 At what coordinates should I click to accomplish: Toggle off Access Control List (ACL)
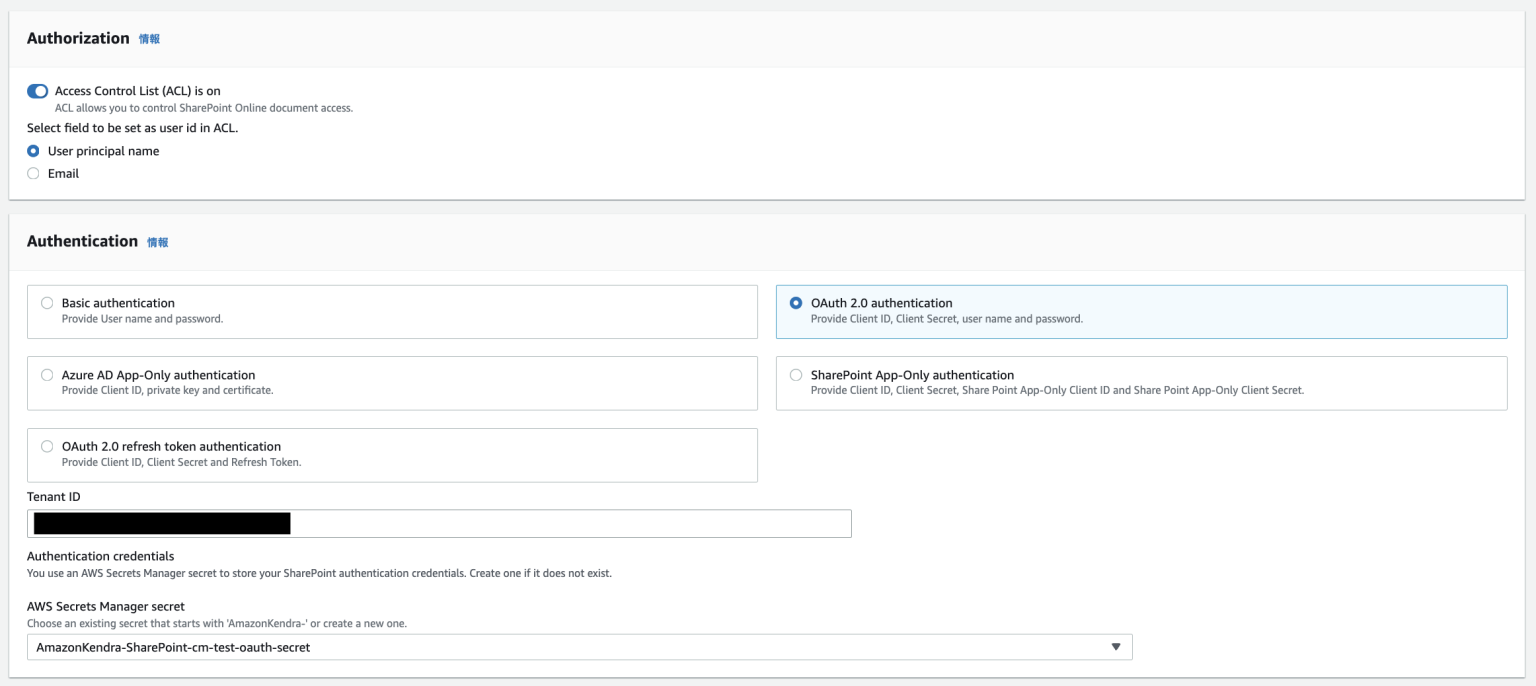(36, 90)
